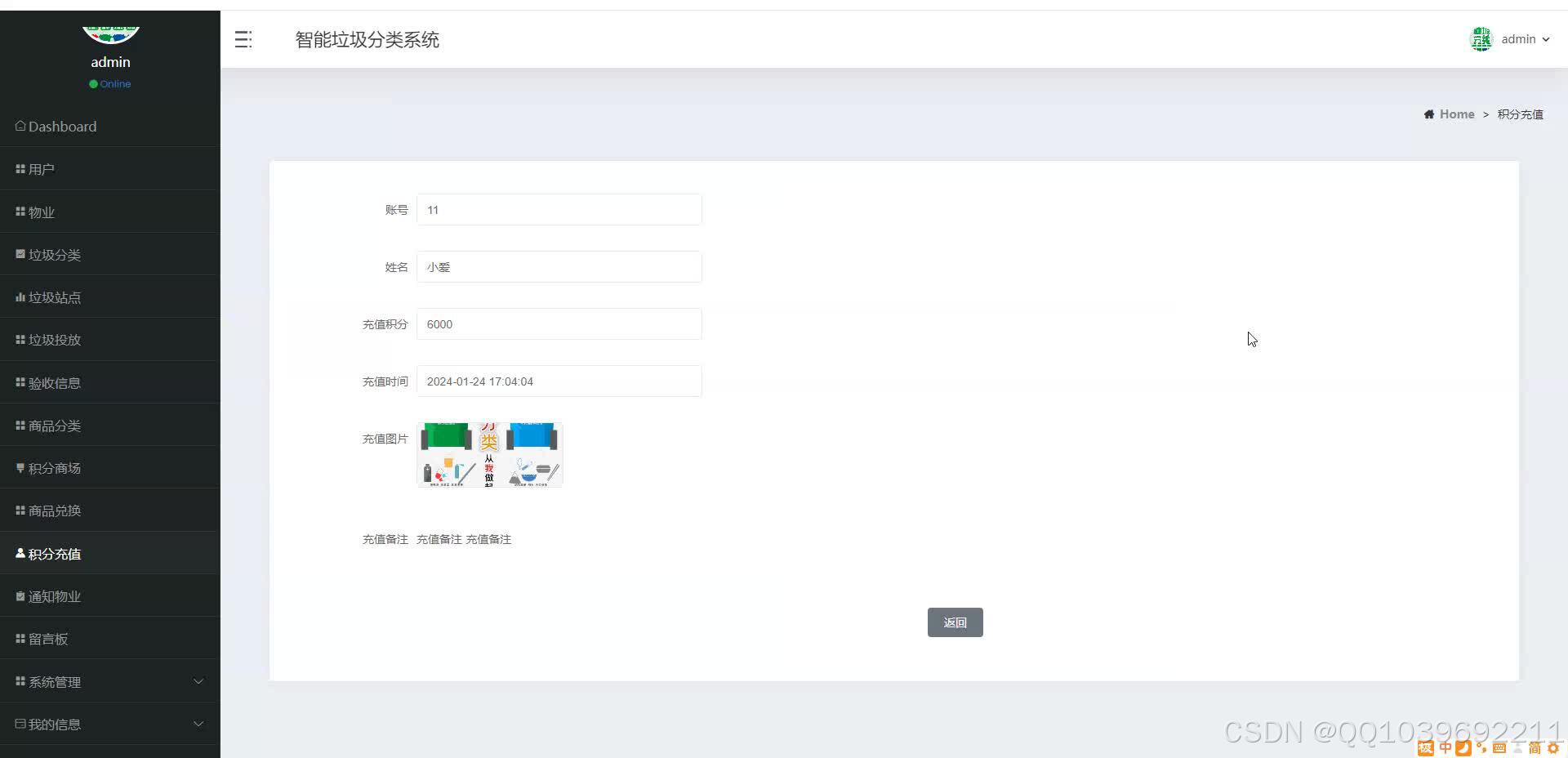Select the 通知物业 sidebar icon

[20, 595]
